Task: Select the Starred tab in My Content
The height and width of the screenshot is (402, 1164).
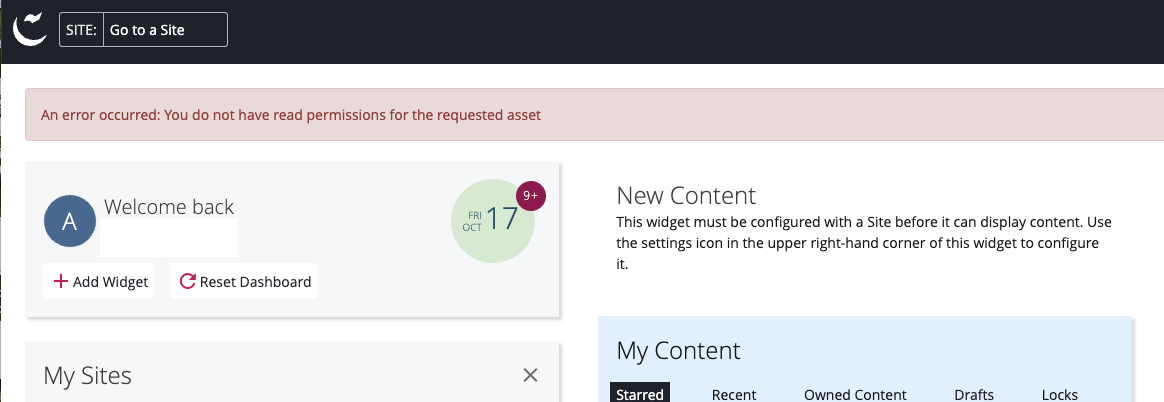Action: [640, 394]
